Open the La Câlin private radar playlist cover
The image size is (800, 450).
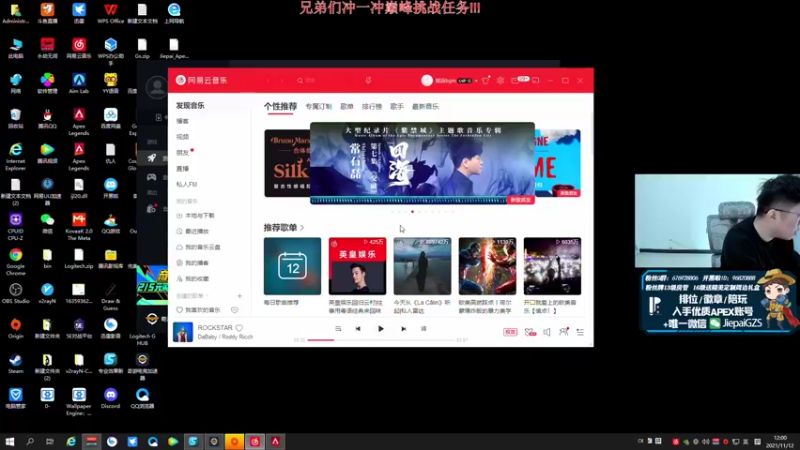pyautogui.click(x=422, y=266)
